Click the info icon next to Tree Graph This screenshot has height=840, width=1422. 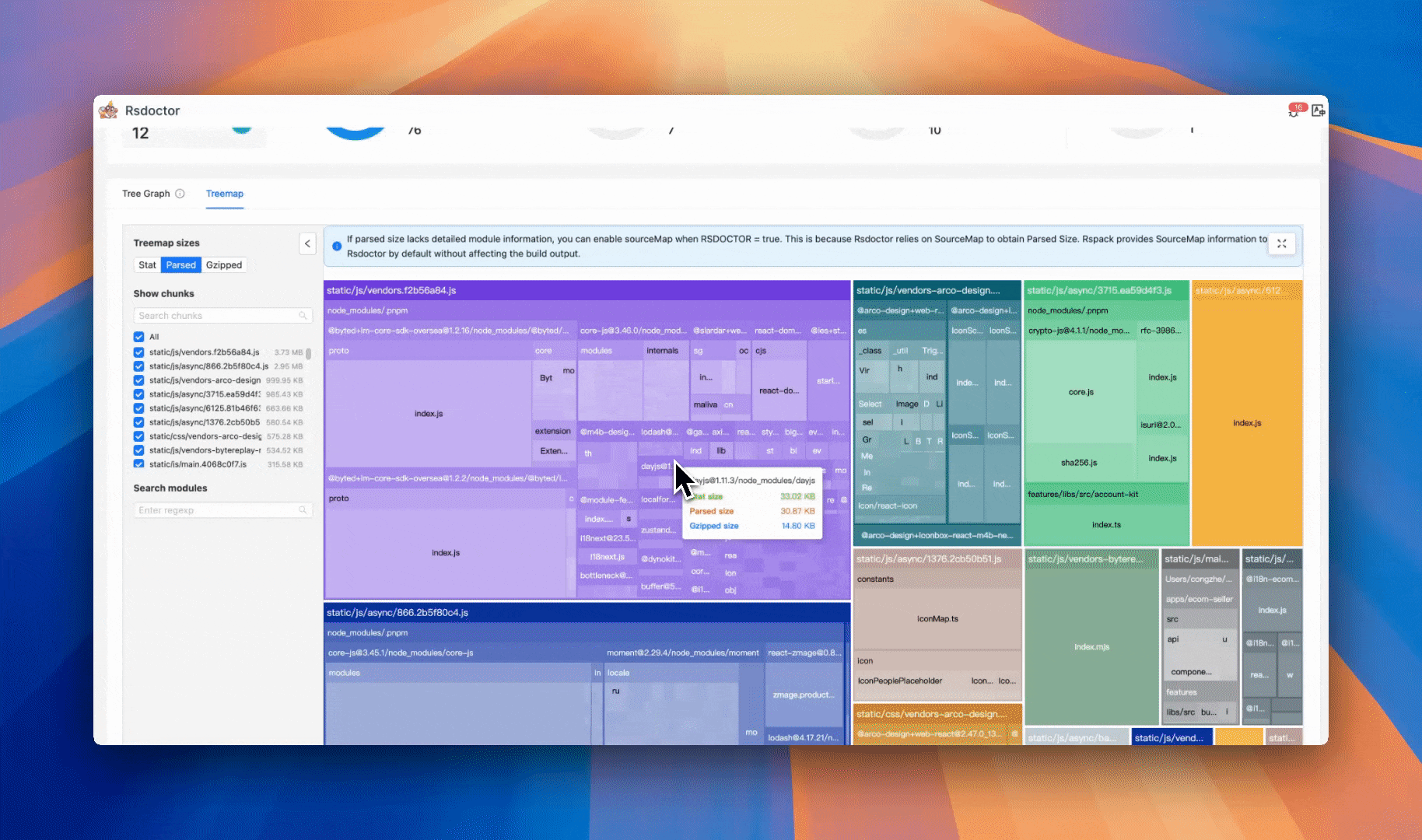click(180, 193)
